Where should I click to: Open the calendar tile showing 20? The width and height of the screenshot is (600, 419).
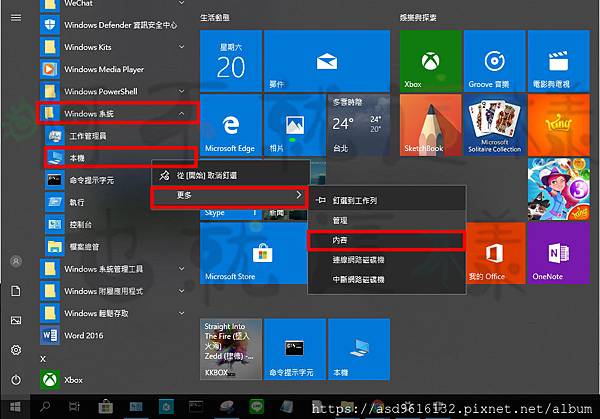coord(231,61)
